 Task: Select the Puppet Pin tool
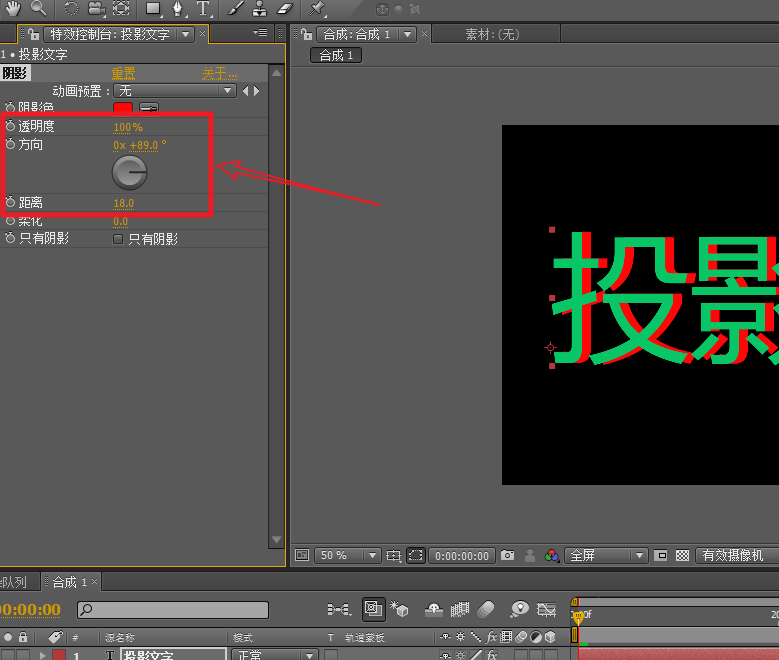tap(316, 8)
